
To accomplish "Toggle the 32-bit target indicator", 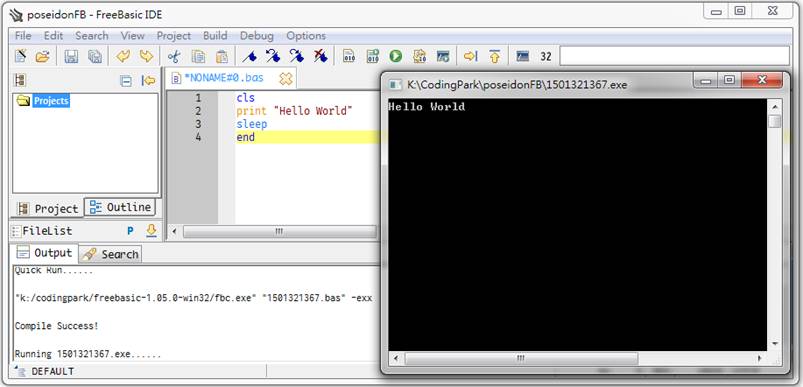I will (546, 56).
